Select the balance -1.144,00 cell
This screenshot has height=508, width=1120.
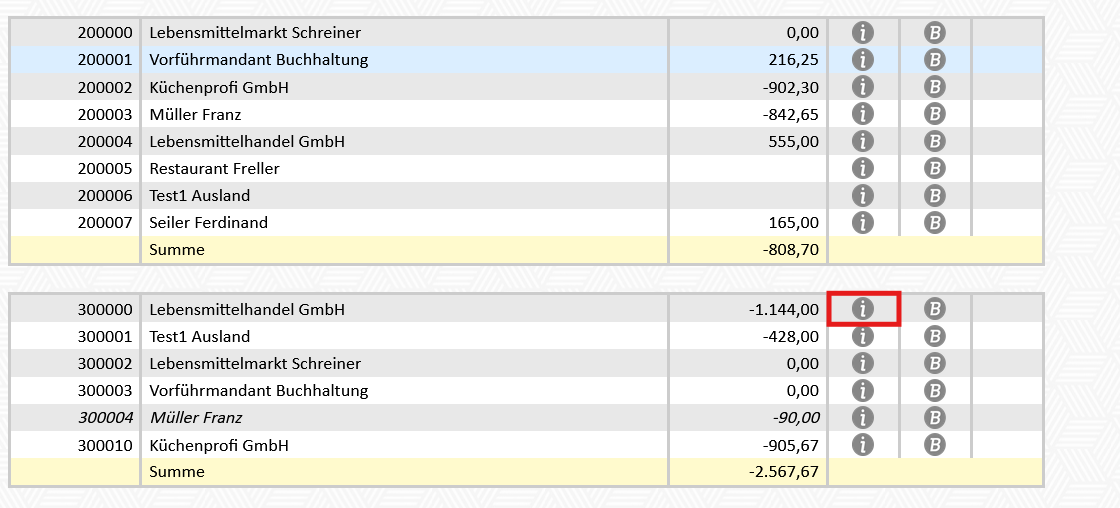pyautogui.click(x=784, y=309)
